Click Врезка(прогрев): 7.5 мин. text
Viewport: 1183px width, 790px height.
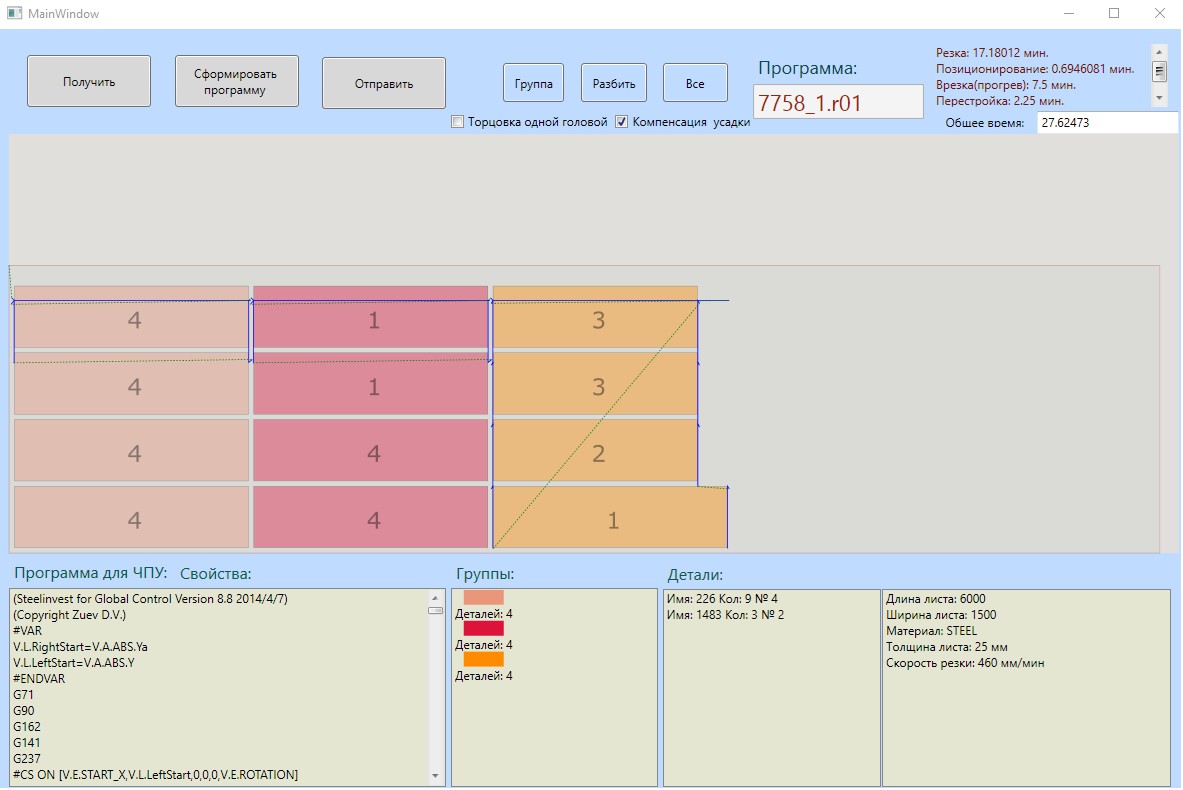1006,85
